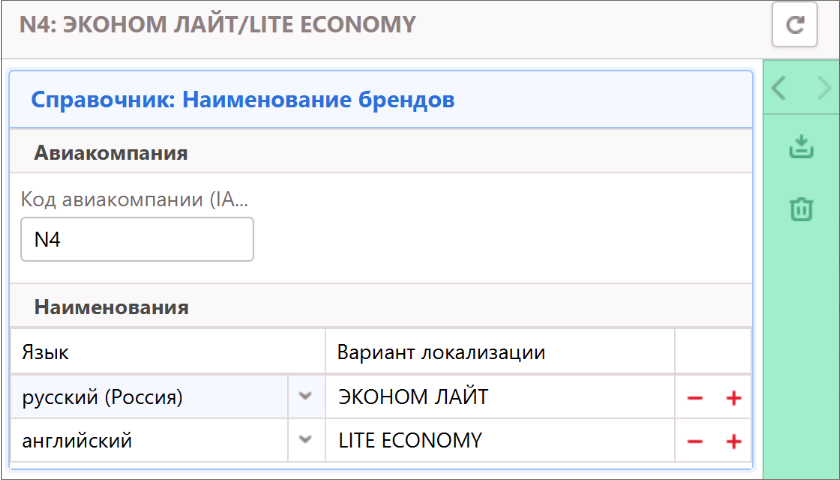This screenshot has height=480, width=840.
Task: Select the русский (Россия) language cell
Action: tap(150, 397)
